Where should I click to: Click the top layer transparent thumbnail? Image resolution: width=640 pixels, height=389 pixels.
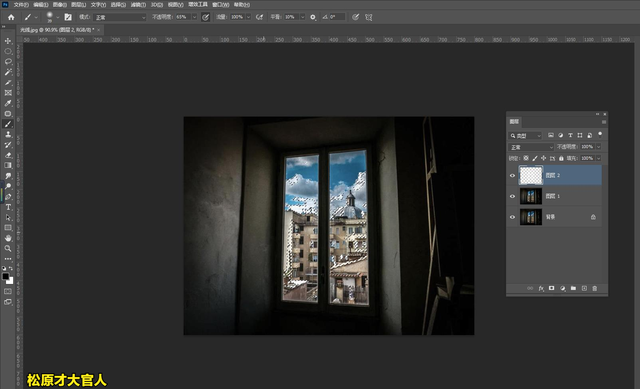(531, 176)
